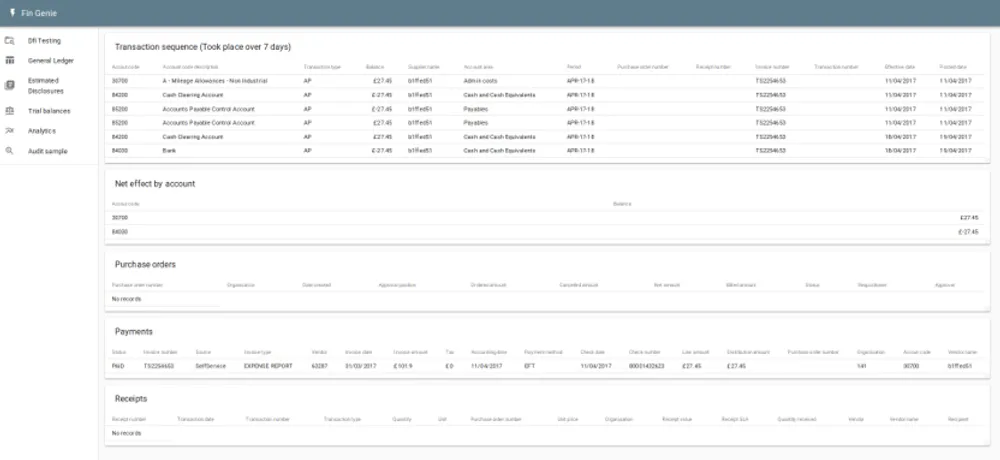The width and height of the screenshot is (1000, 460).
Task: Open General Ledger from the sidebar
Action: (50, 61)
